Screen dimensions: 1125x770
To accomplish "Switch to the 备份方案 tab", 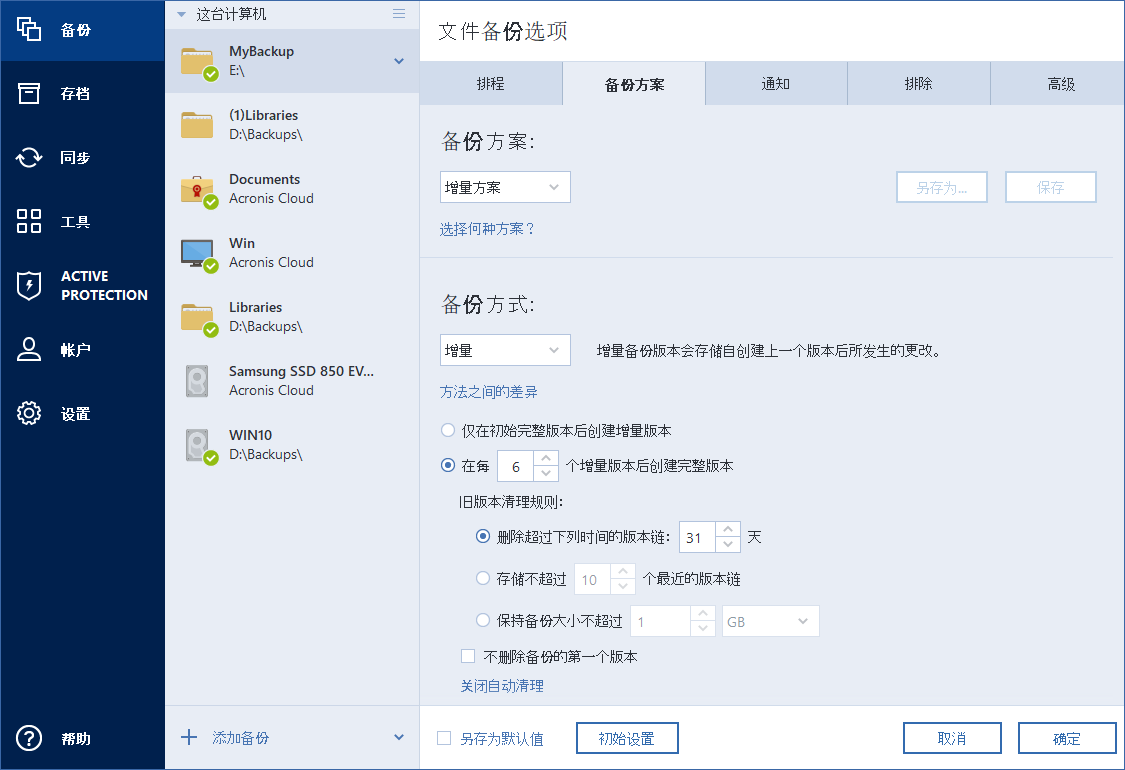I will point(634,84).
